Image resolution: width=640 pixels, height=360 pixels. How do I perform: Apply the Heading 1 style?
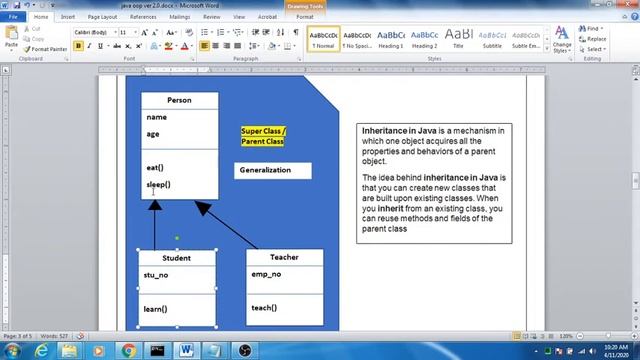point(391,39)
